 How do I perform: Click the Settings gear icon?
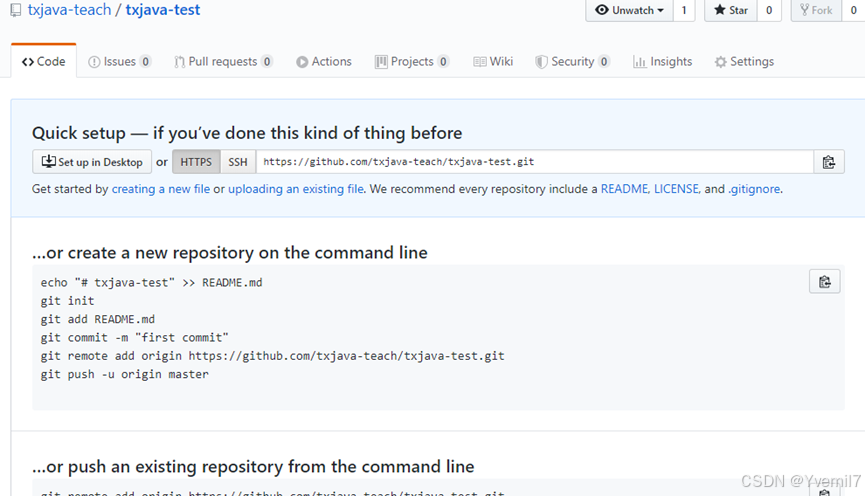click(x=720, y=62)
